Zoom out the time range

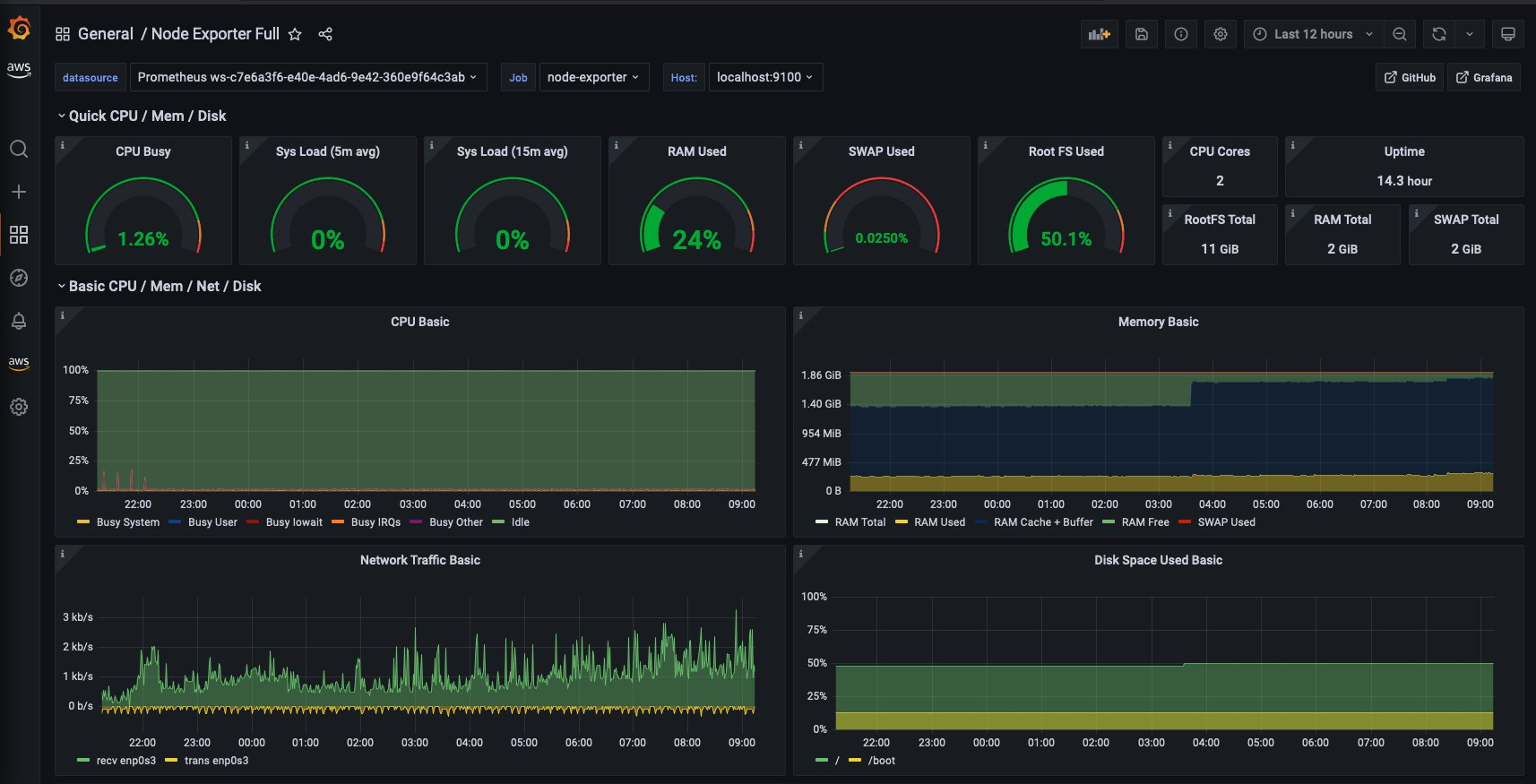click(1400, 34)
